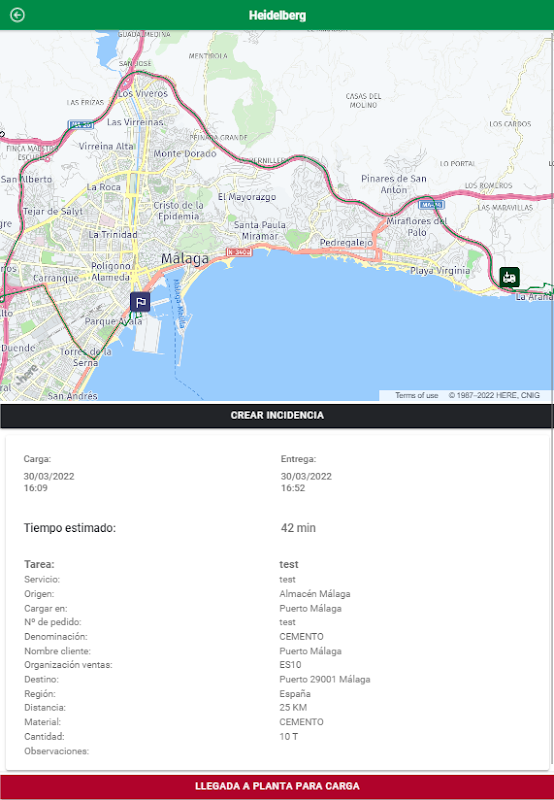Select the Entrega date 30/03/2022 16:52
This screenshot has width=554, height=800.
(306, 482)
